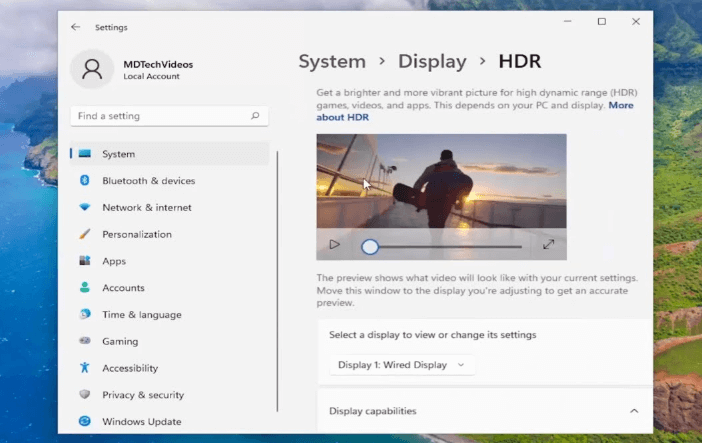
Task: Open Time & language settings
Action: pyautogui.click(x=141, y=315)
